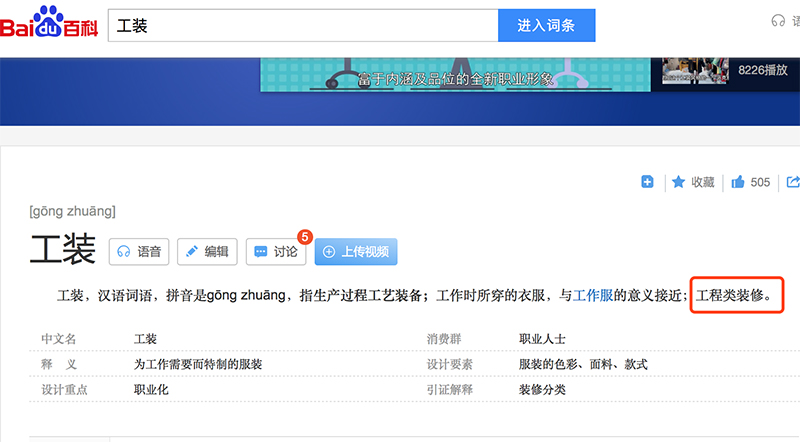Click the highlighted 工程类装修 text
Image resolution: width=800 pixels, height=442 pixels.
(x=734, y=296)
